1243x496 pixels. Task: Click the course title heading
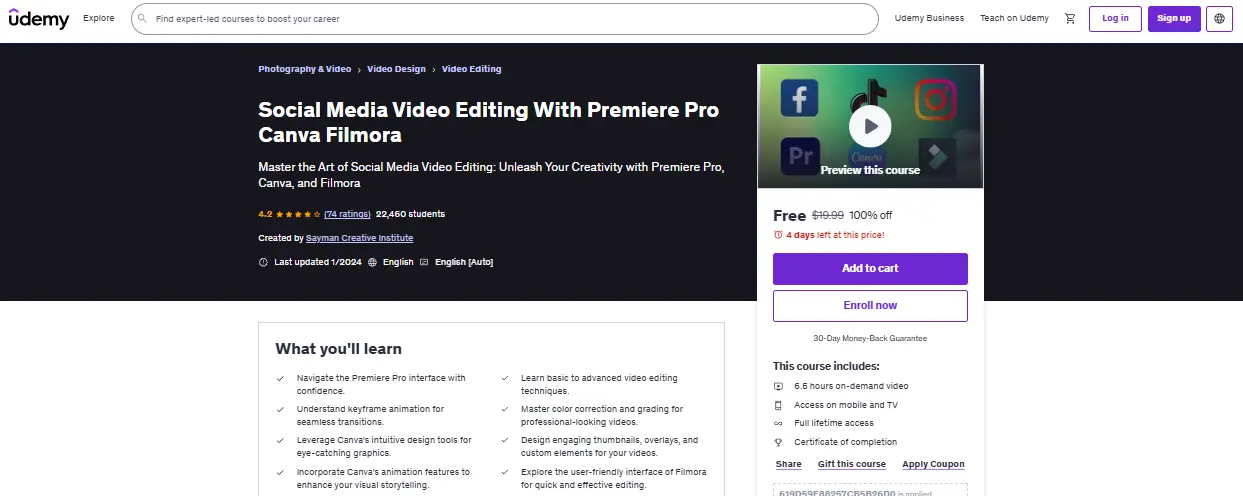click(488, 122)
